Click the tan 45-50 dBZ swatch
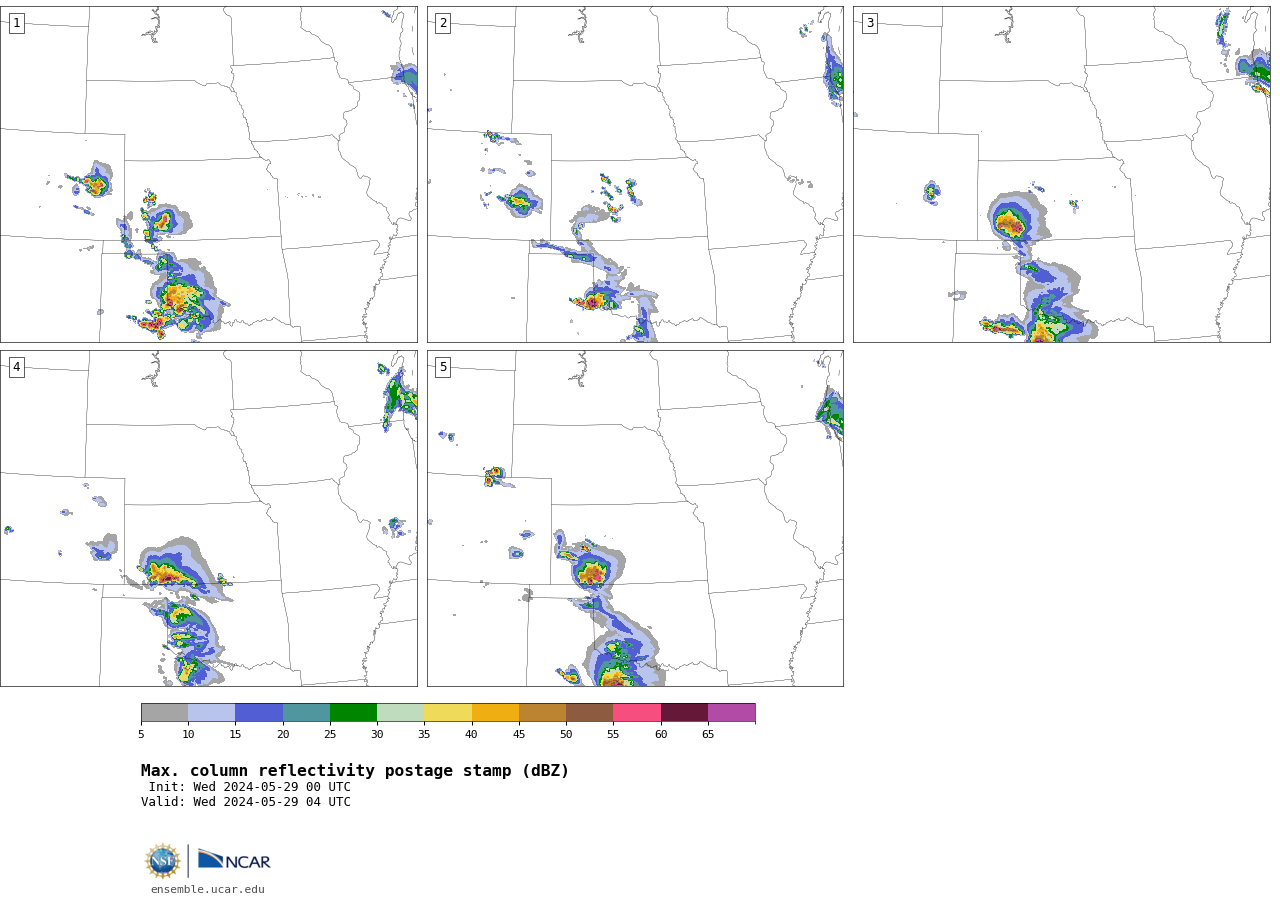Screen dimensions: 1280x901 pos(542,713)
